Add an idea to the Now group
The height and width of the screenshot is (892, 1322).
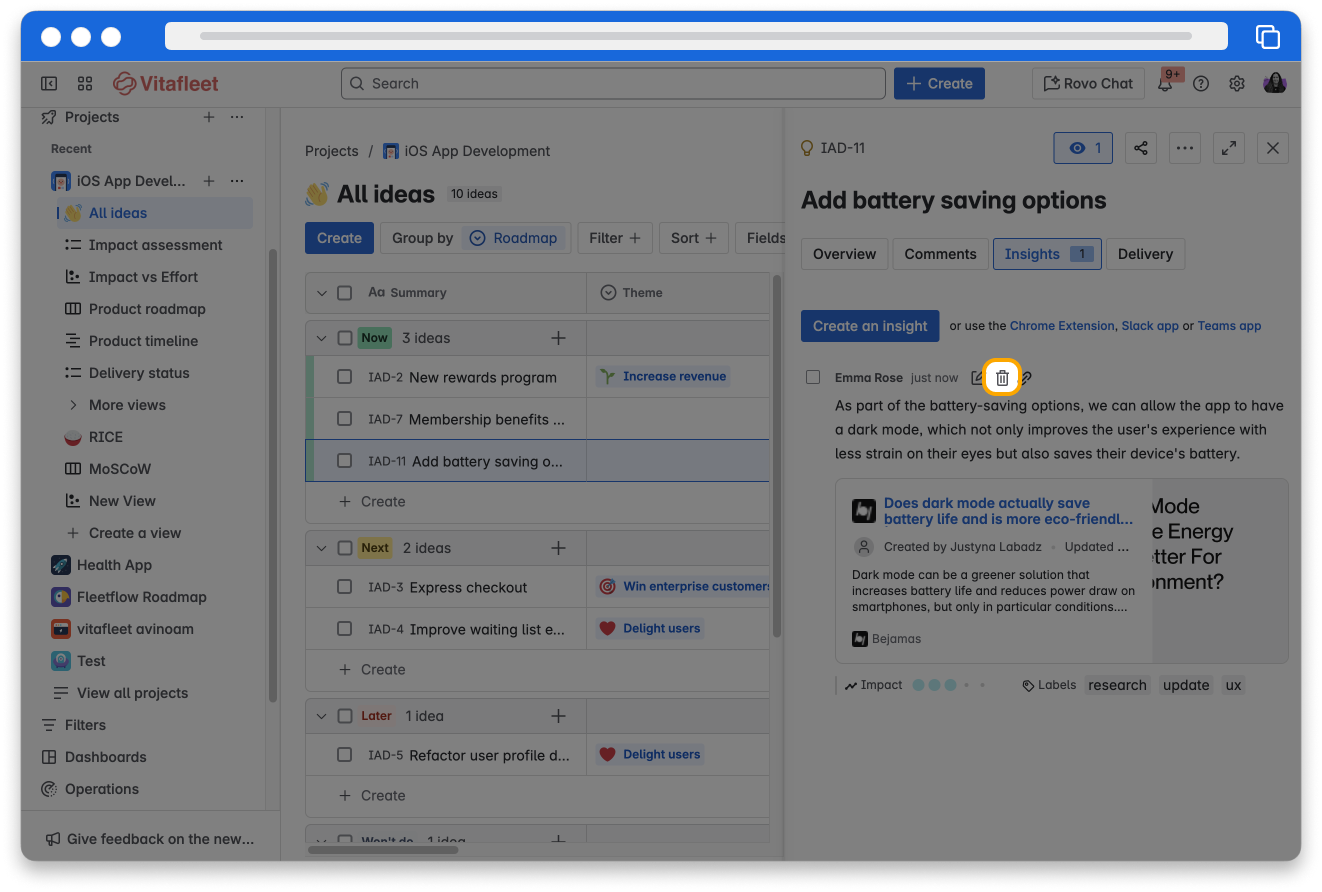(558, 338)
